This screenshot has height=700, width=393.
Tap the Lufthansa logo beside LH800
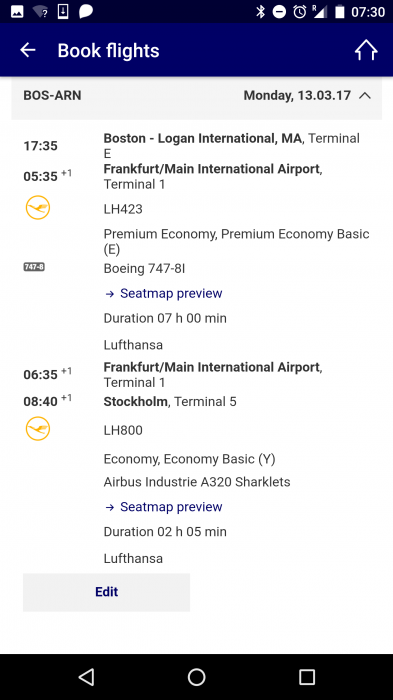coord(38,429)
